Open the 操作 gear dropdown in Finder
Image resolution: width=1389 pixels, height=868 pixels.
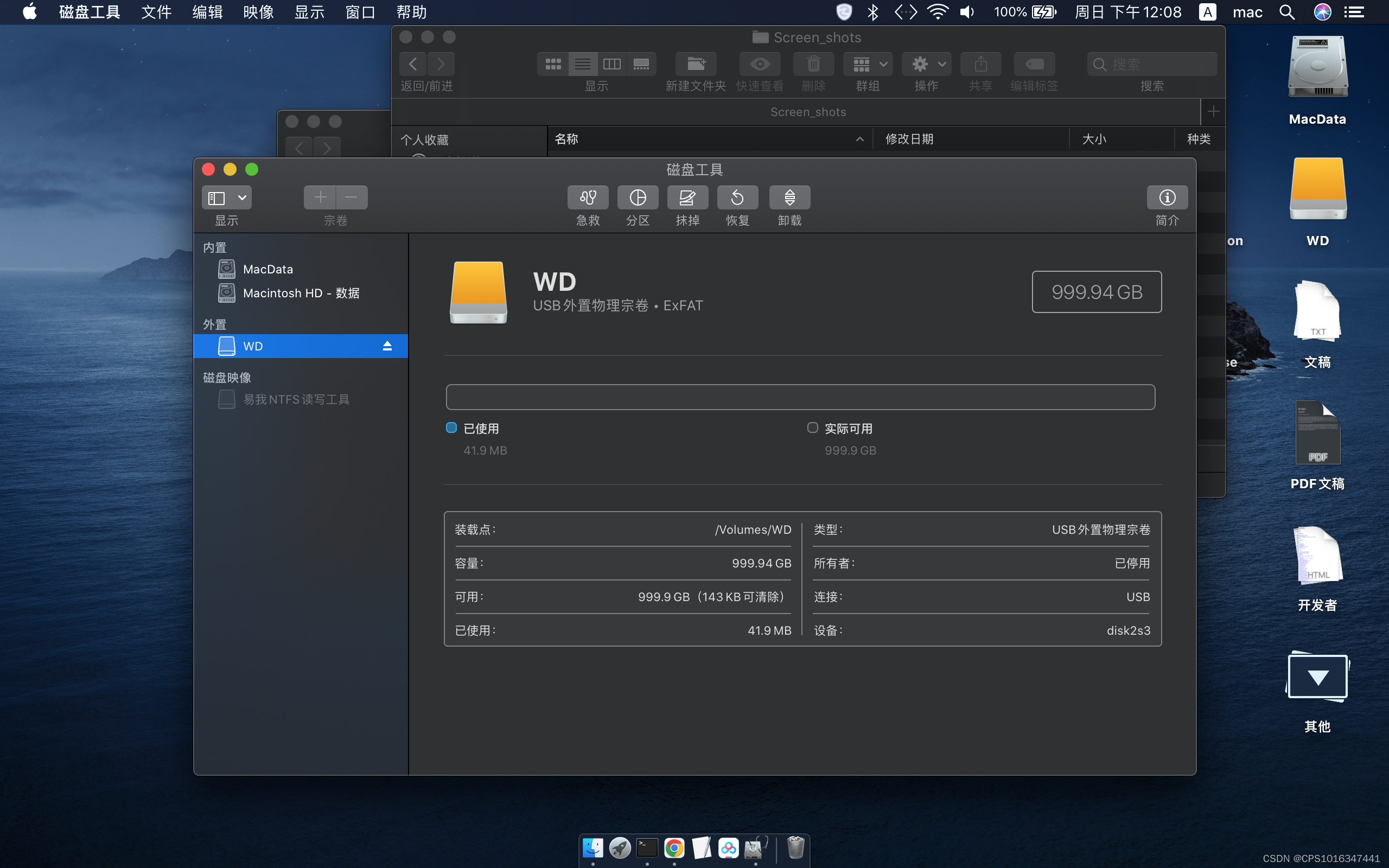tap(926, 63)
